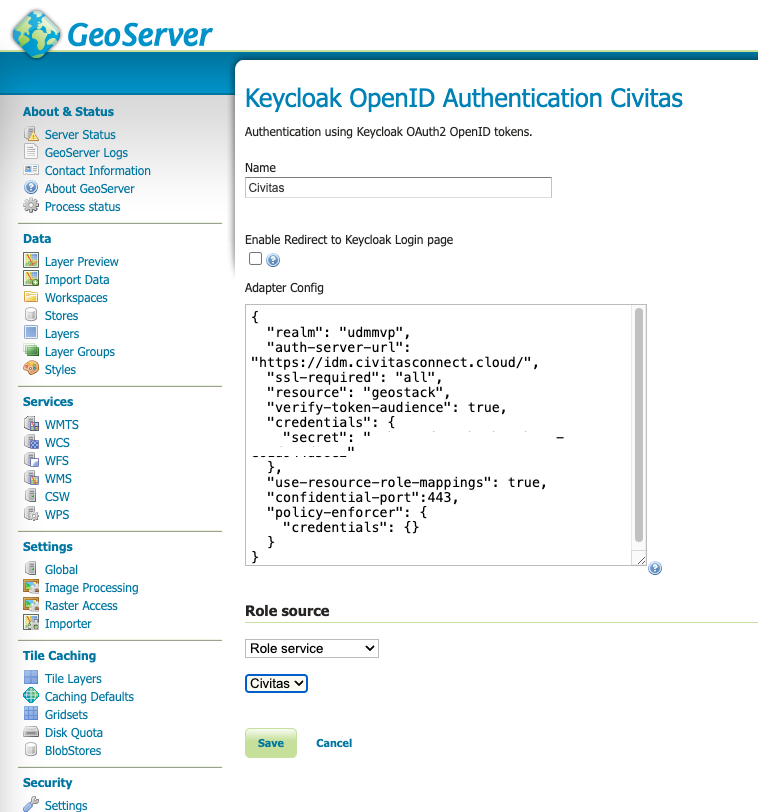The width and height of the screenshot is (758, 812).
Task: Click the Tile Layers grid icon
Action: (x=31, y=677)
